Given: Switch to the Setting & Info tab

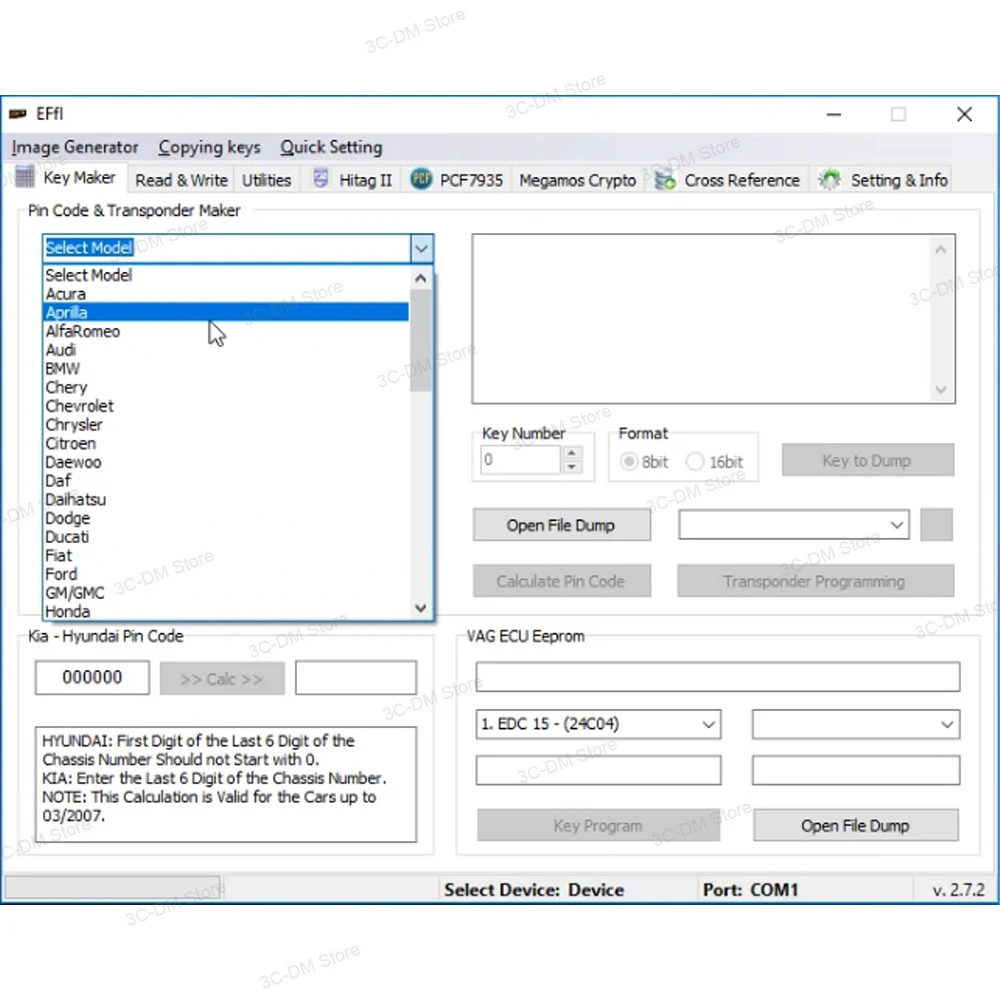Looking at the screenshot, I should click(x=883, y=180).
